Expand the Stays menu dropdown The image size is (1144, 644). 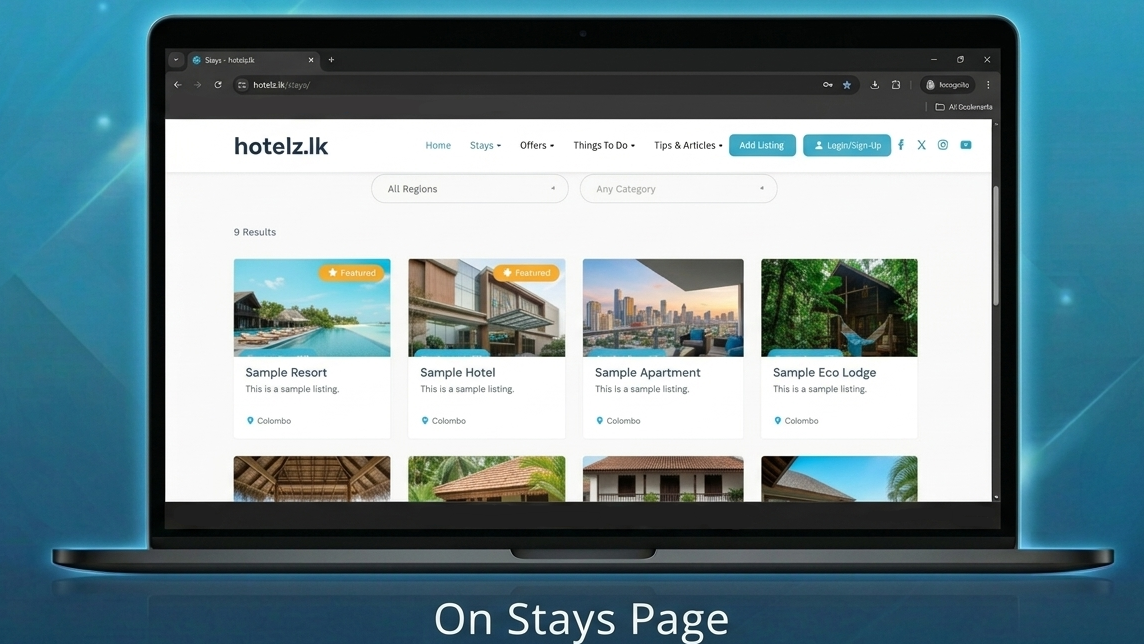(x=485, y=145)
